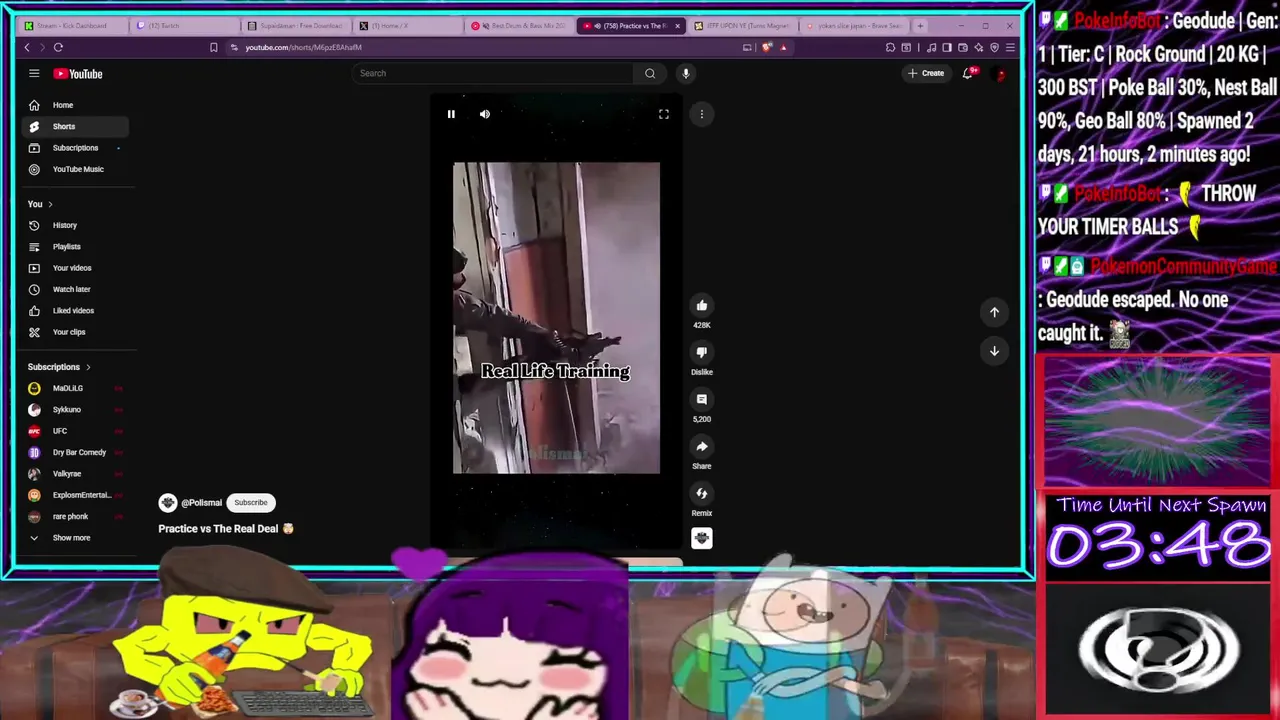The height and width of the screenshot is (720, 1280).
Task: Click the YouTube logo
Action: tap(78, 74)
